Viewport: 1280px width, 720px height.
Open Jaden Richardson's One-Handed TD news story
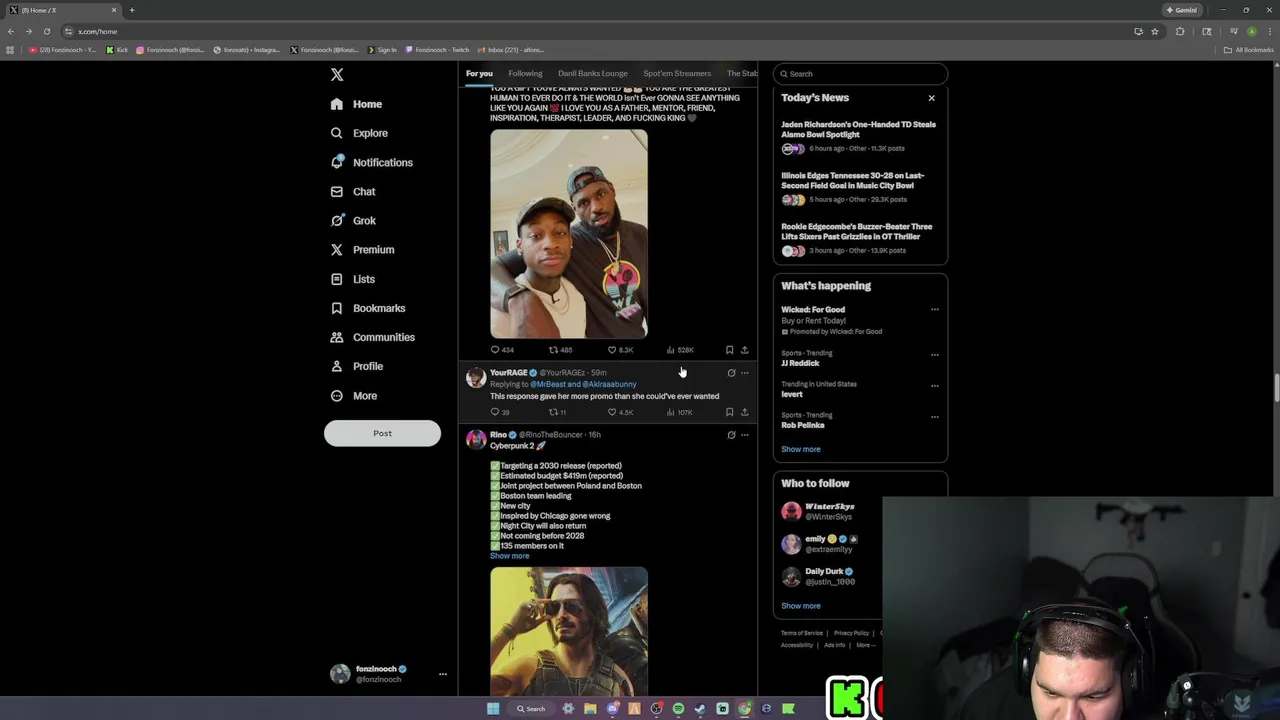pos(858,129)
